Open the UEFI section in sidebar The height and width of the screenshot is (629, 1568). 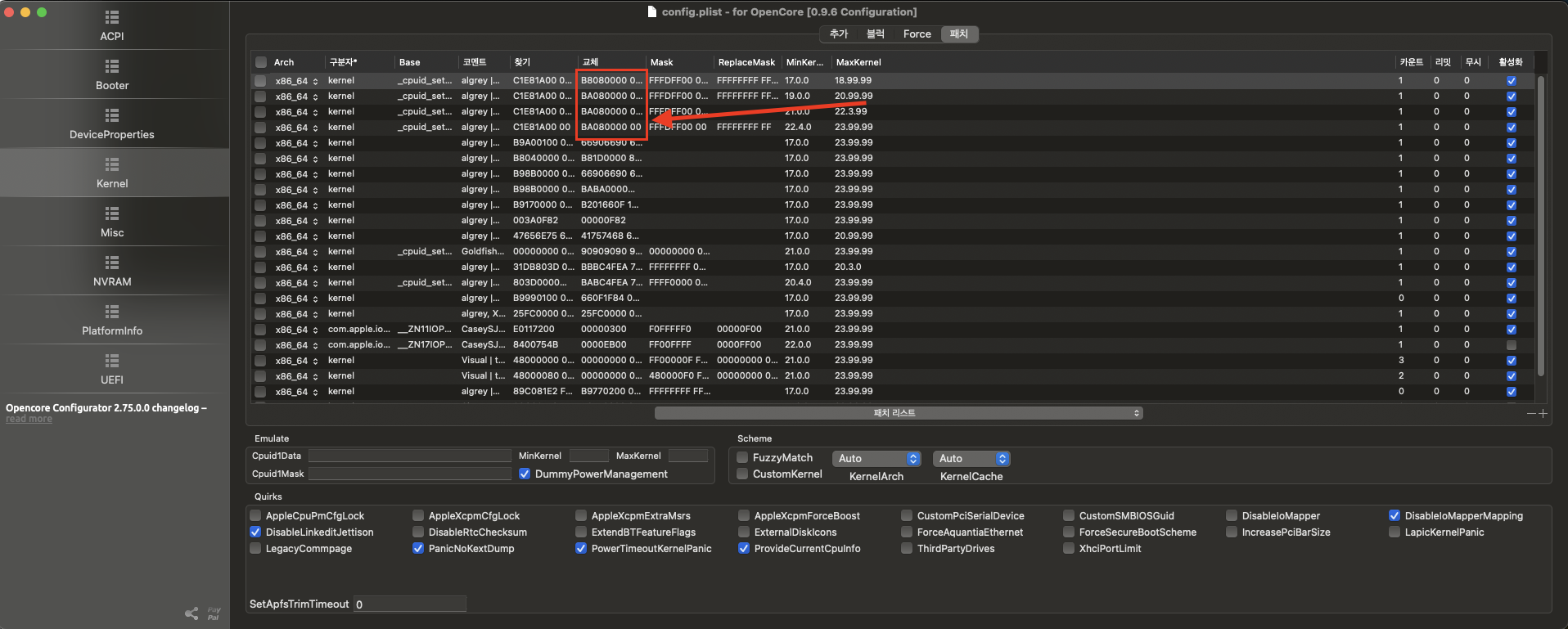tap(112, 369)
